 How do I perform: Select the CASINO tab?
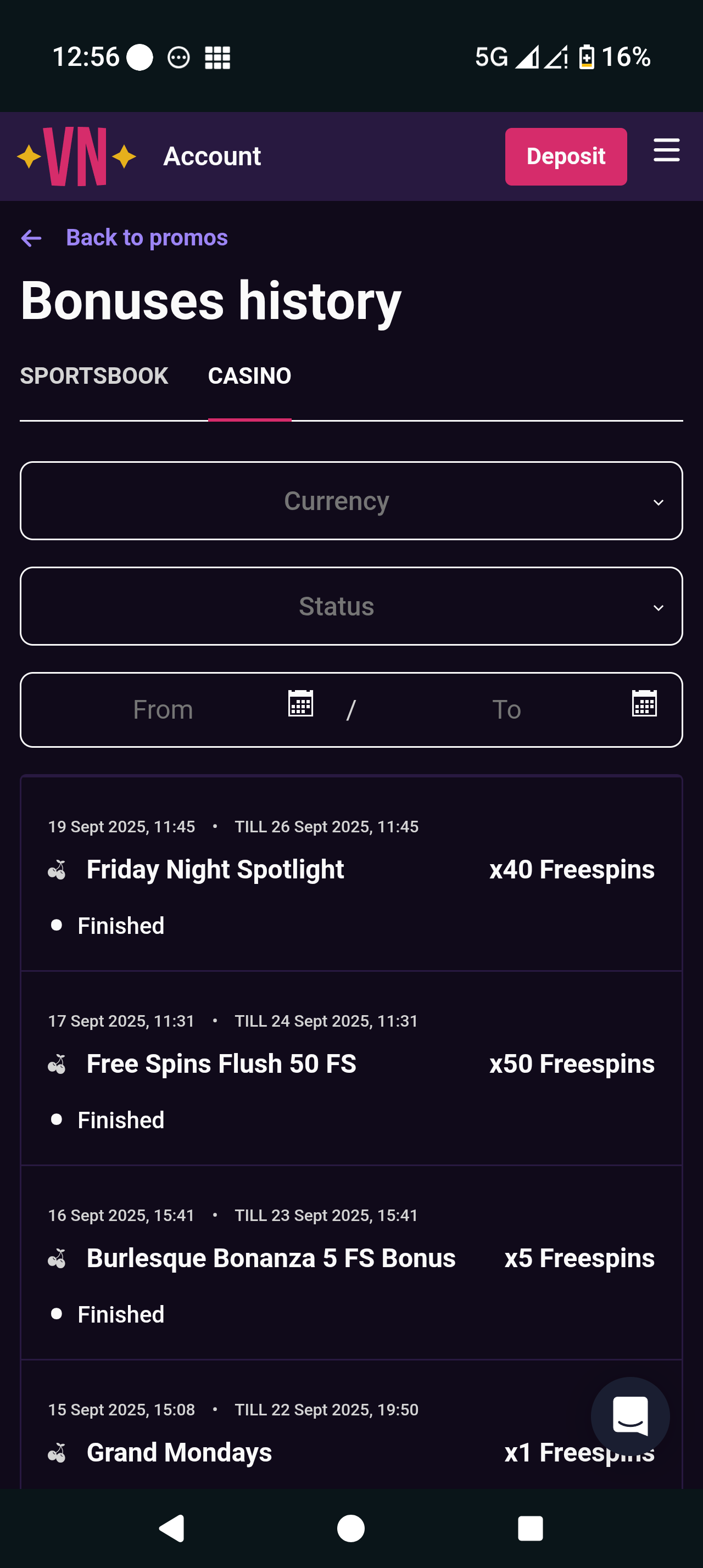click(249, 376)
